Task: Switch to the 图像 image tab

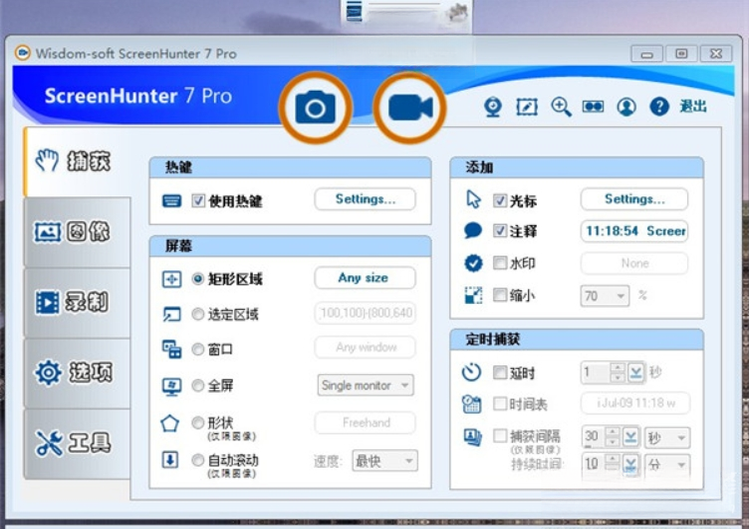Action: point(76,232)
